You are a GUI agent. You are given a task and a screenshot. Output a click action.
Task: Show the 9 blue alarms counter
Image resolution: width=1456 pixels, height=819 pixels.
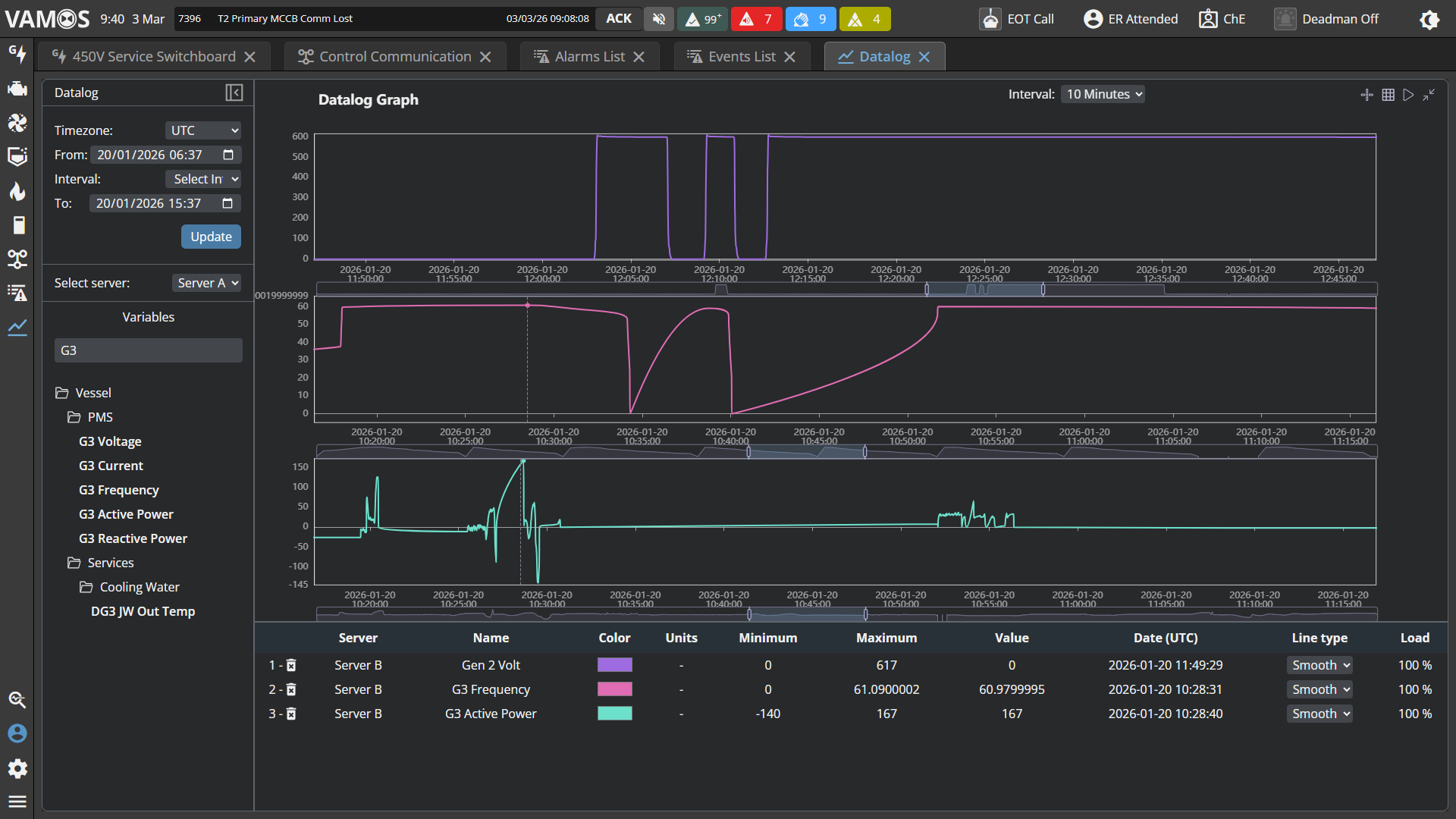pos(811,19)
